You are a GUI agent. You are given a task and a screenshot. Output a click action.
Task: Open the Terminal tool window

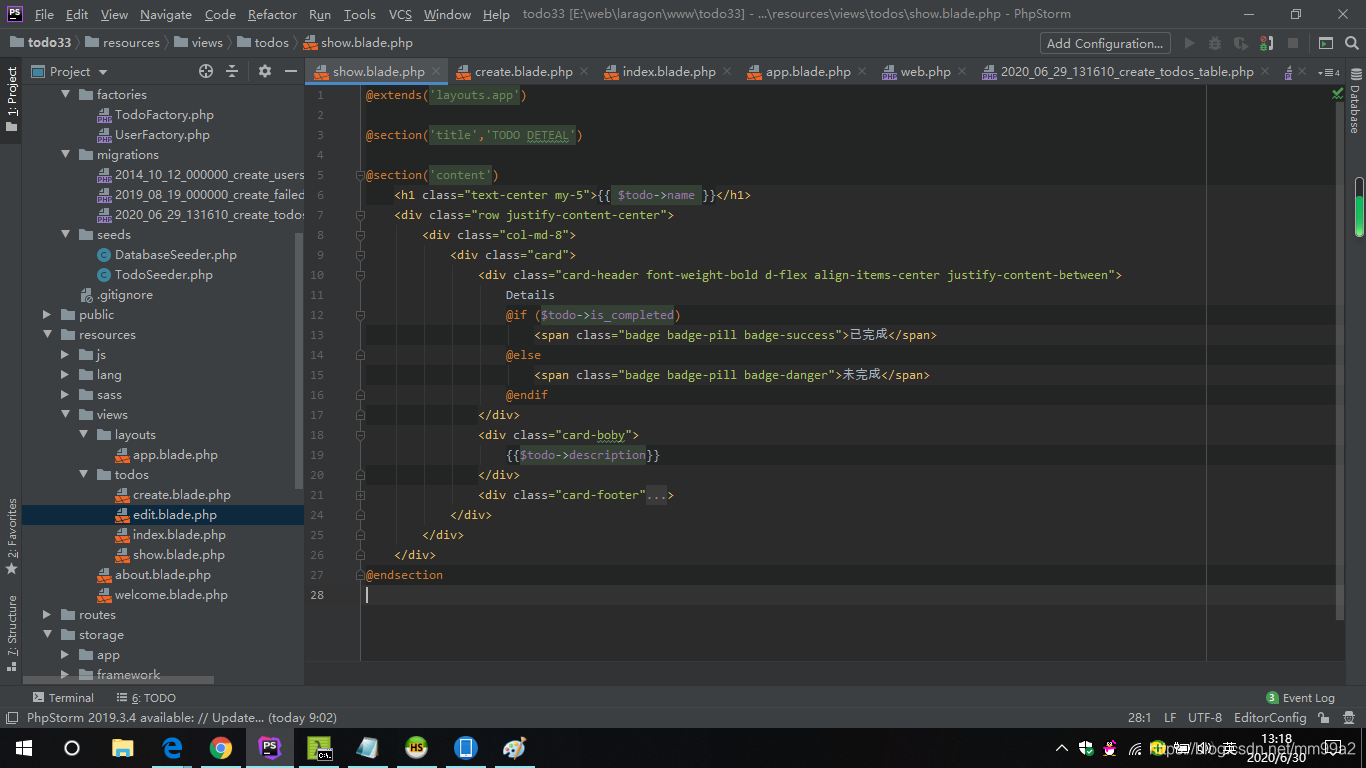click(63, 698)
